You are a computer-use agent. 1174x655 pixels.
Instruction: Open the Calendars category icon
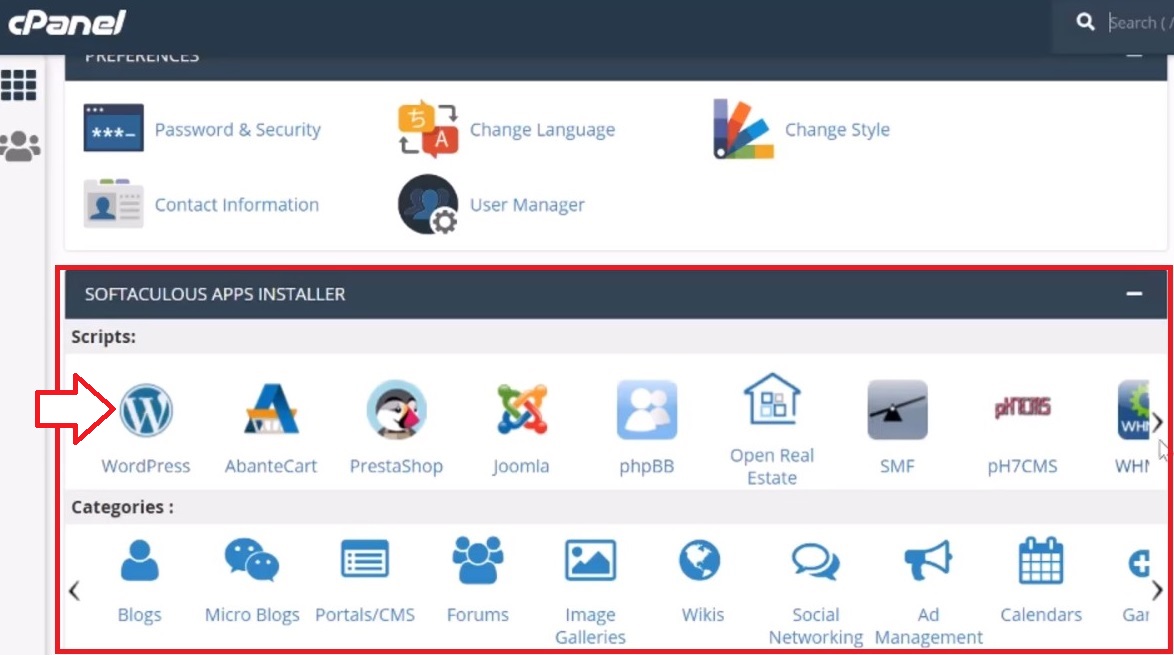(1041, 560)
